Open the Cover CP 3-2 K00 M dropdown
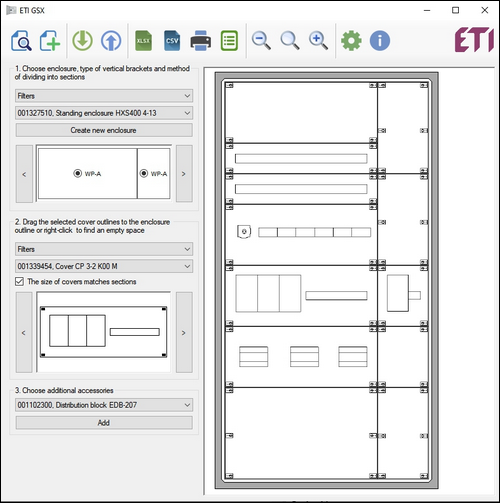Image resolution: width=500 pixels, height=503 pixels. pyautogui.click(x=104, y=266)
